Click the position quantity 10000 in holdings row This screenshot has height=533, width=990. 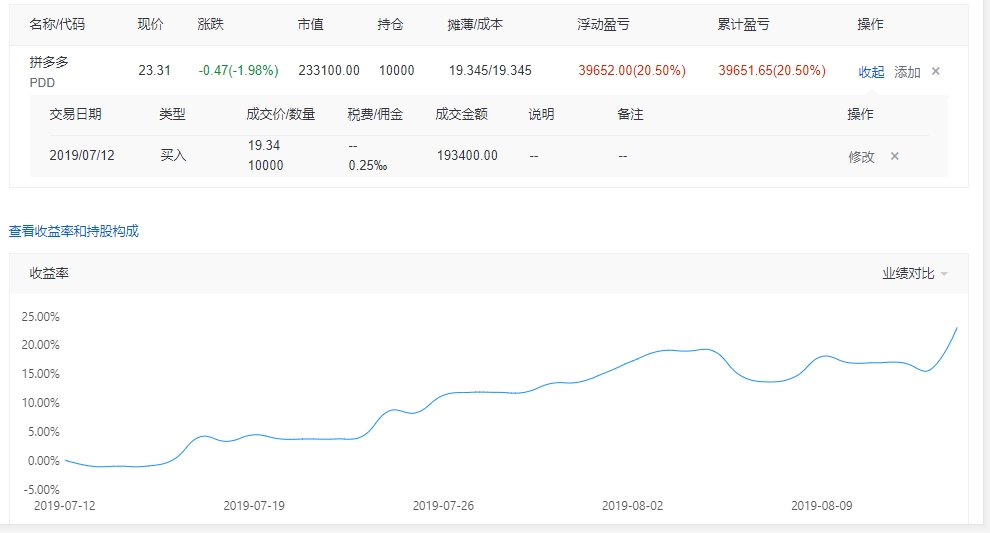pos(397,70)
